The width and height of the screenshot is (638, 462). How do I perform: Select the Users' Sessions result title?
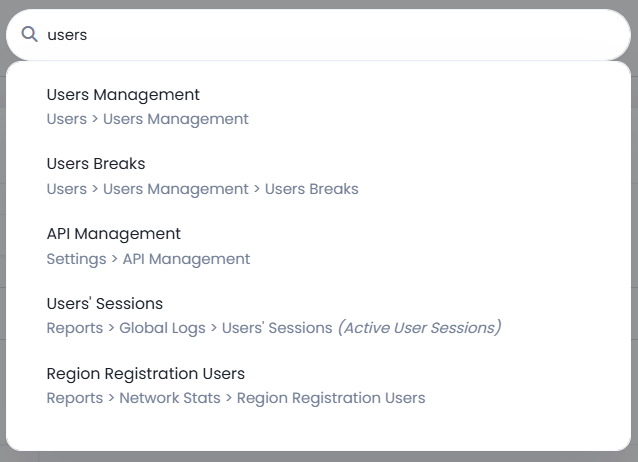point(105,304)
